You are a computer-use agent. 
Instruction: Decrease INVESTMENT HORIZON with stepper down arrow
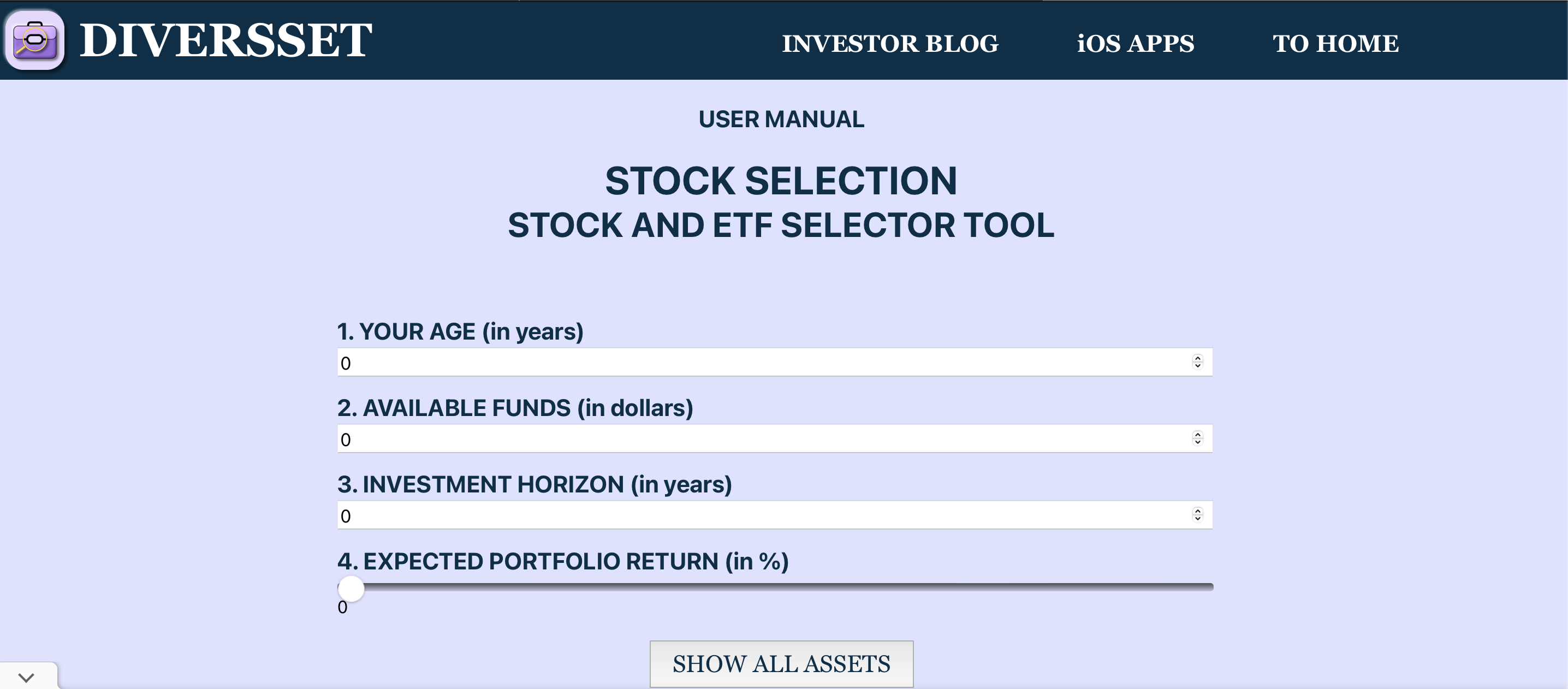[1197, 519]
